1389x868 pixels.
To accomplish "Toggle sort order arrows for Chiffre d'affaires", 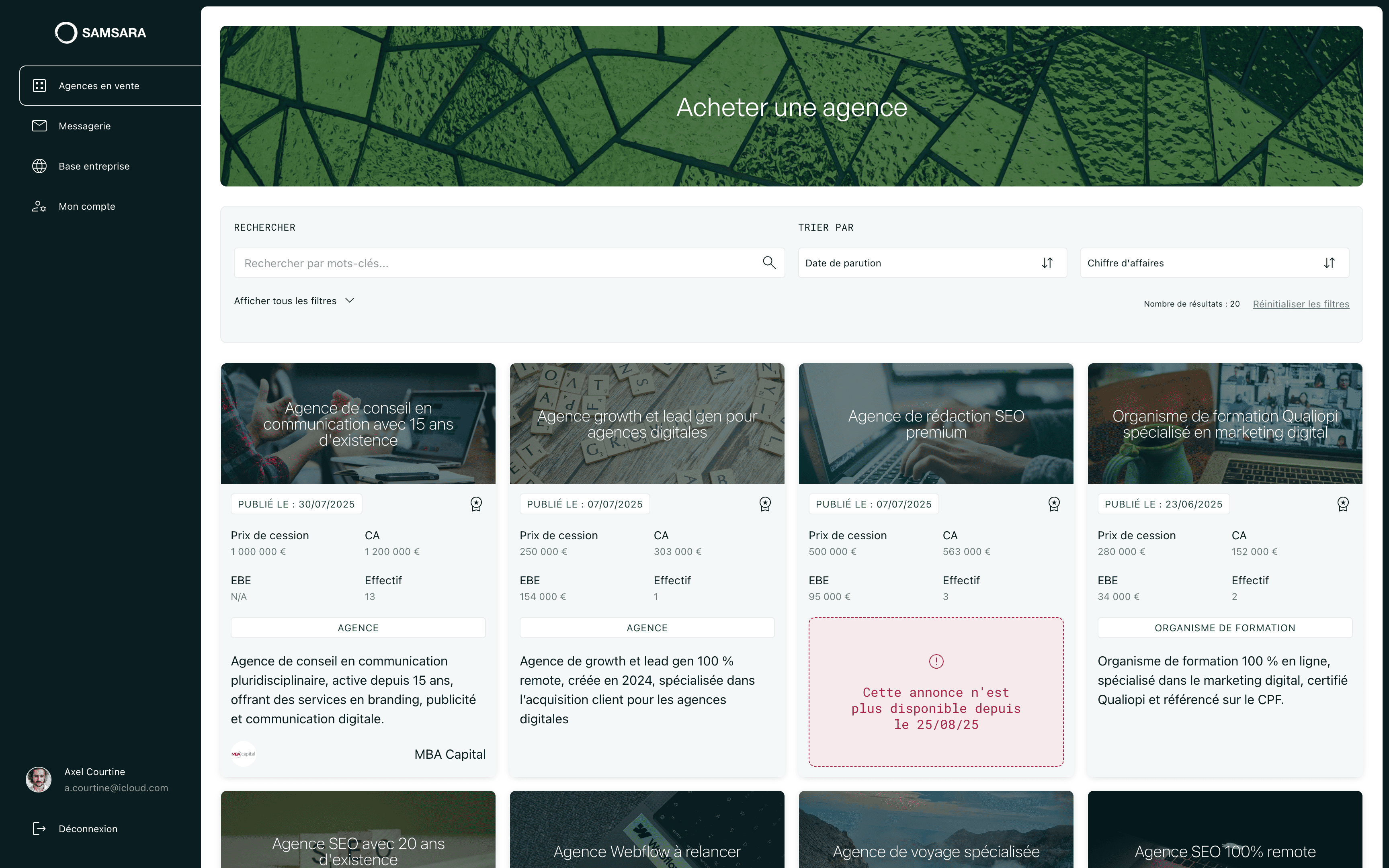I will click(x=1329, y=263).
